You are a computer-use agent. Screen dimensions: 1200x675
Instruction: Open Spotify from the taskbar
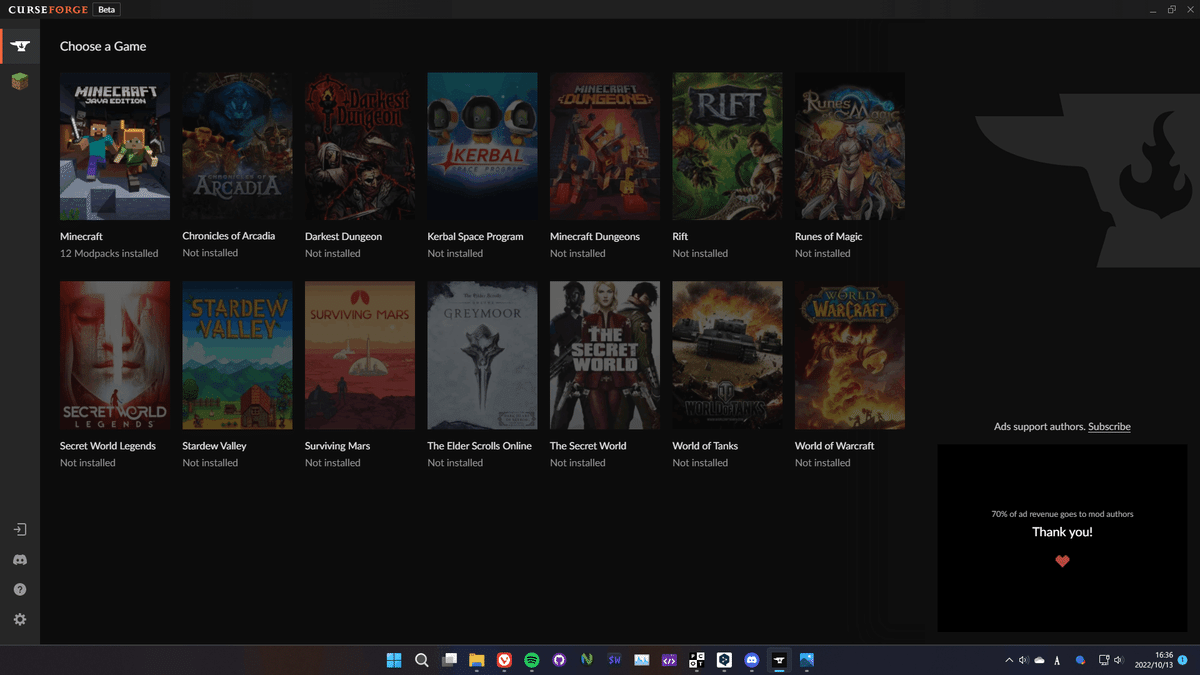[531, 660]
